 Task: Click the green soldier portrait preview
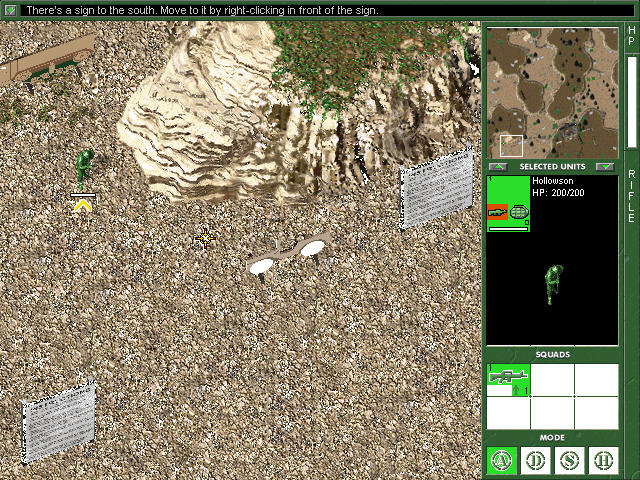[x=553, y=284]
